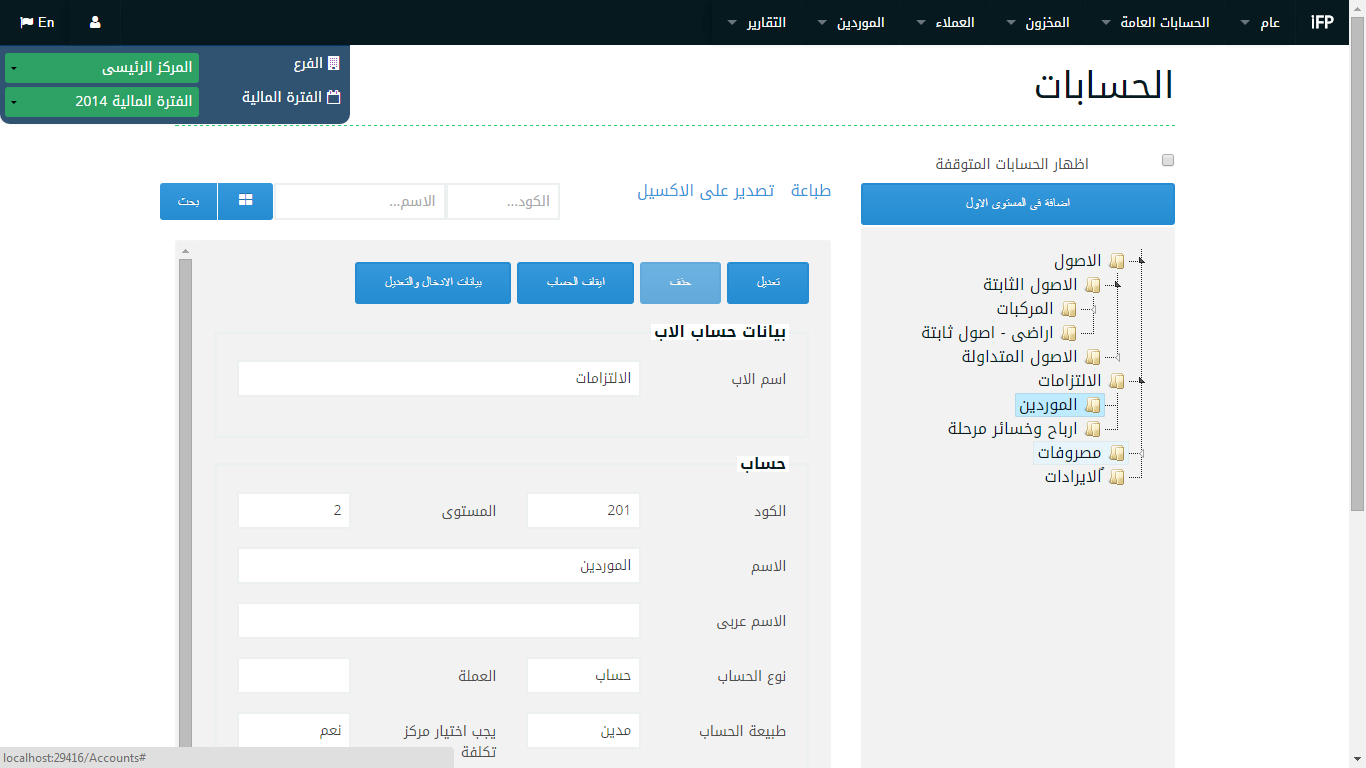Open the الحسابات العامة menu

pyautogui.click(x=1155, y=22)
